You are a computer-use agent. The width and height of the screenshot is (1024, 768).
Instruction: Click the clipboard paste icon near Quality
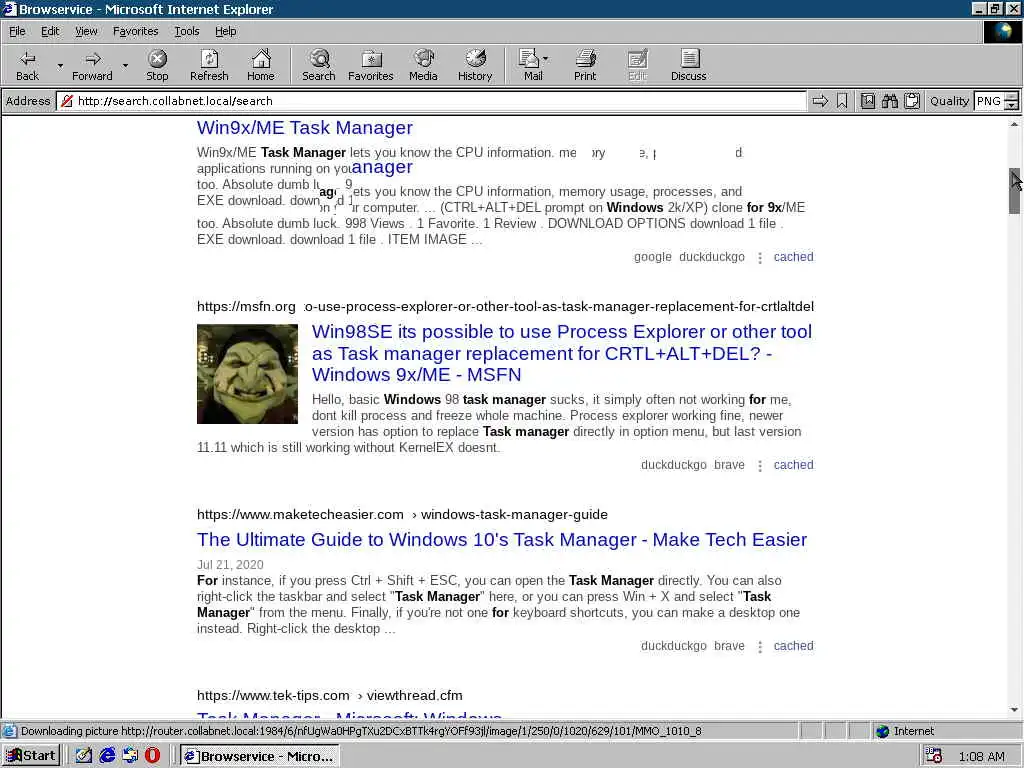912,101
